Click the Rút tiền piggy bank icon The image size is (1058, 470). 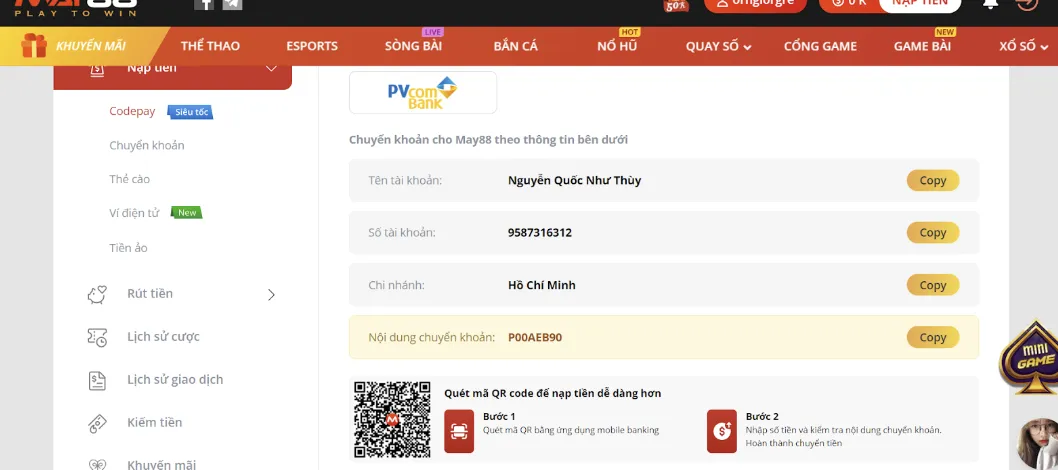pyautogui.click(x=97, y=294)
